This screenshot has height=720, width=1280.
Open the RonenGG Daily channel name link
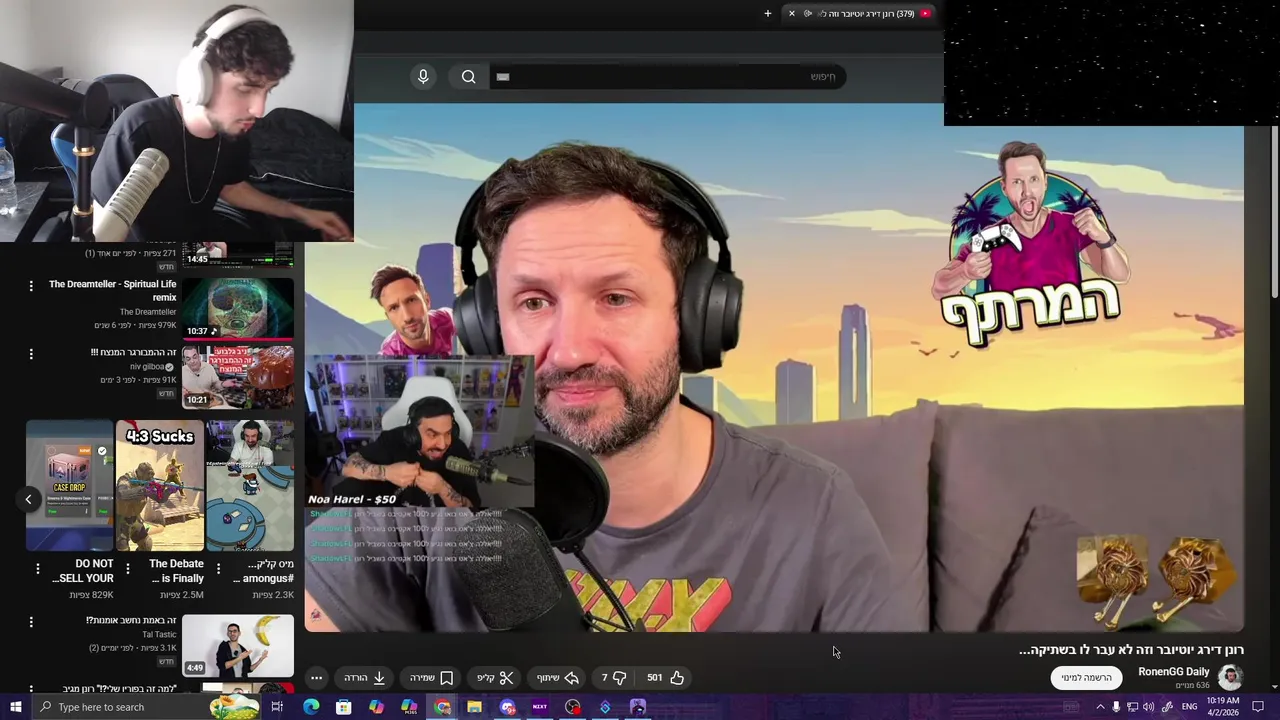(x=1174, y=672)
